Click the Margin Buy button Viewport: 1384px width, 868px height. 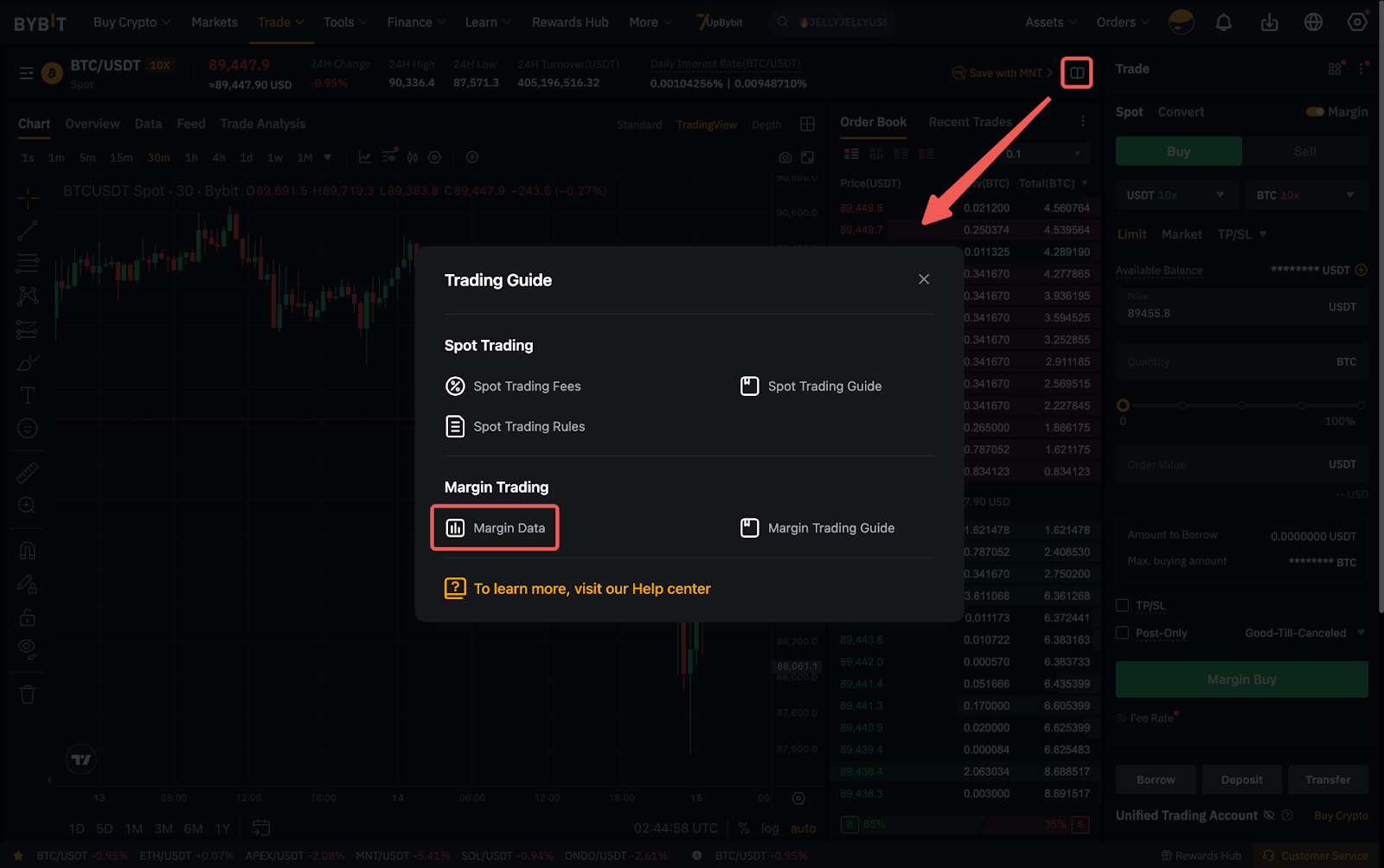[x=1241, y=680]
